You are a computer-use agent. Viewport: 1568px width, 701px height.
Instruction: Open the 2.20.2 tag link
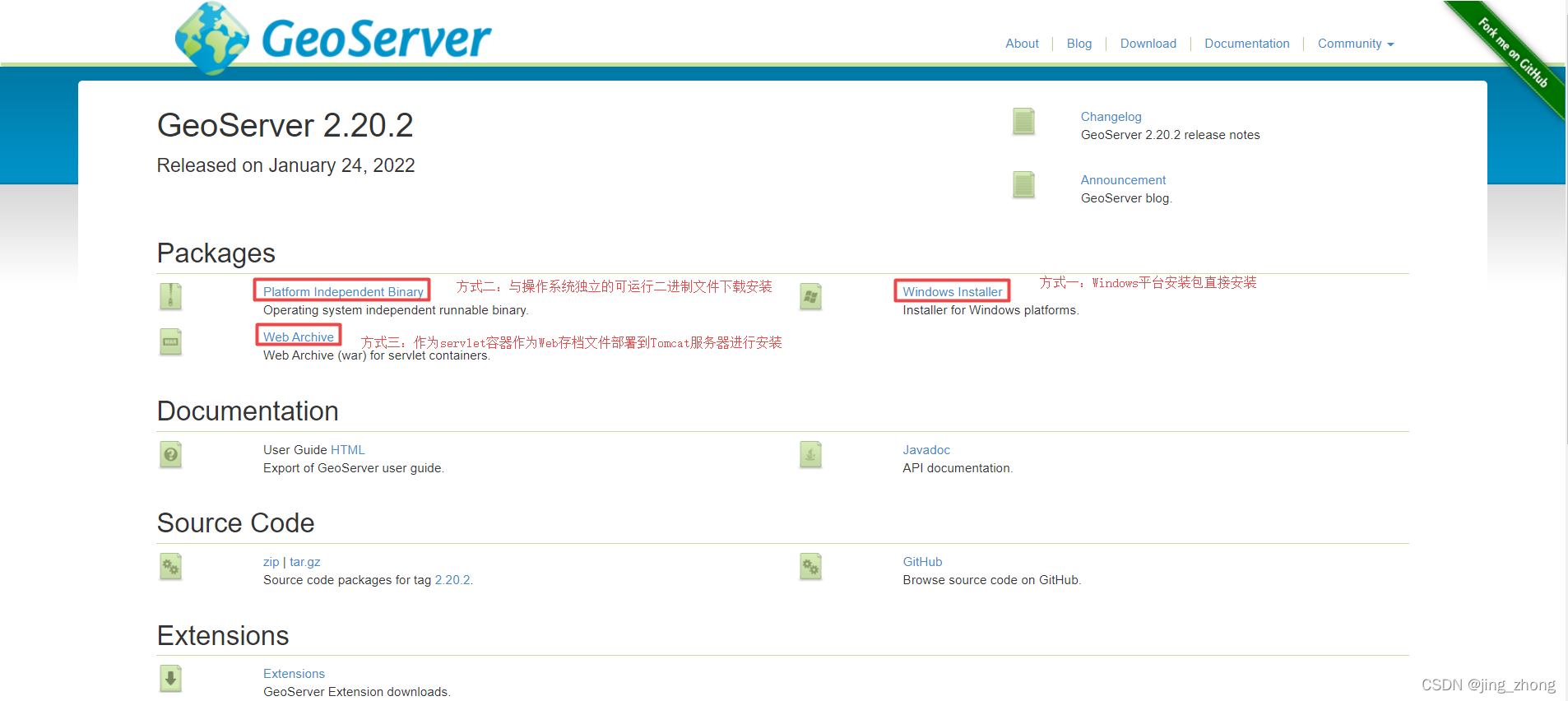point(452,580)
